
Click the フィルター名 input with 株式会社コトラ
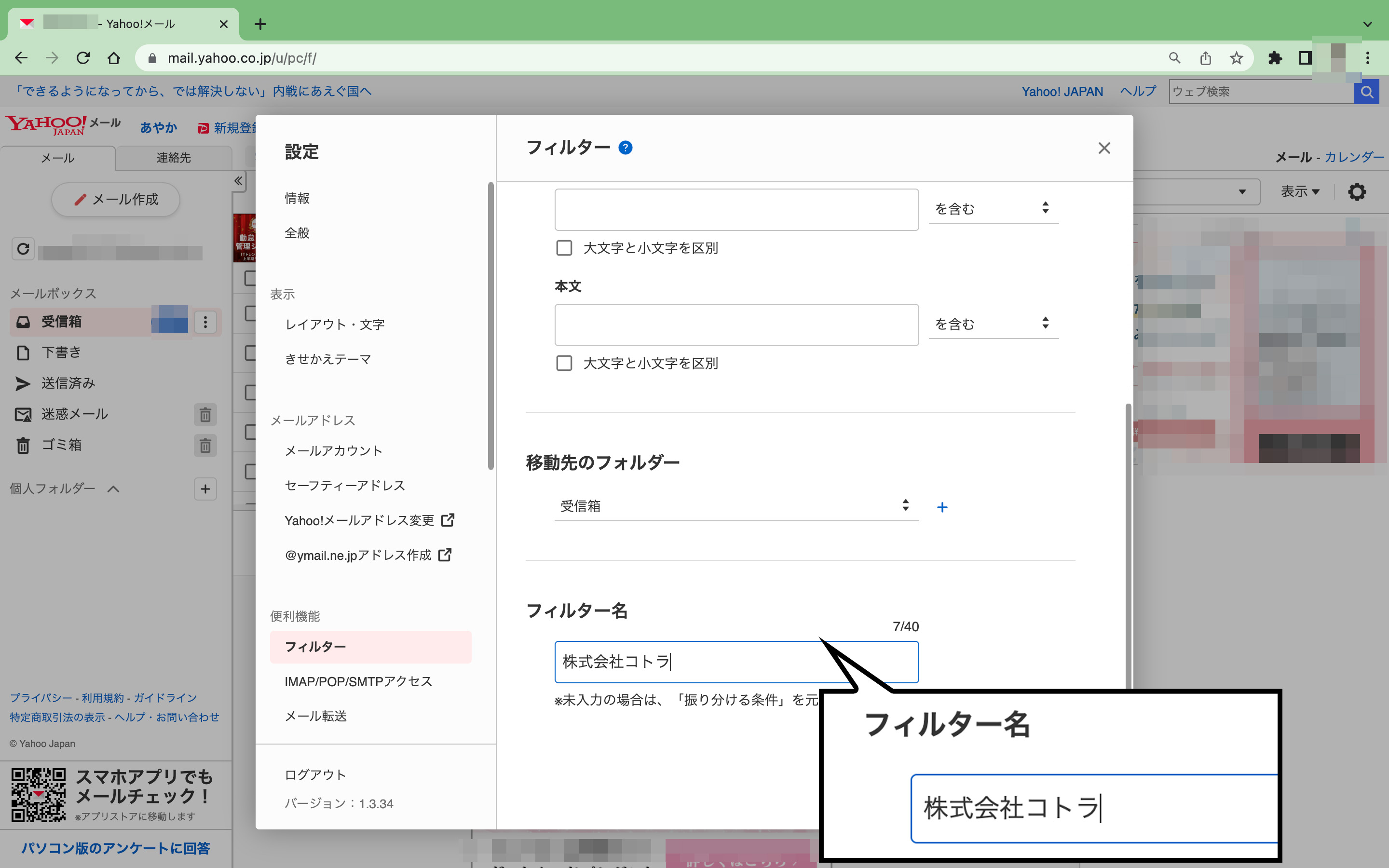(736, 662)
